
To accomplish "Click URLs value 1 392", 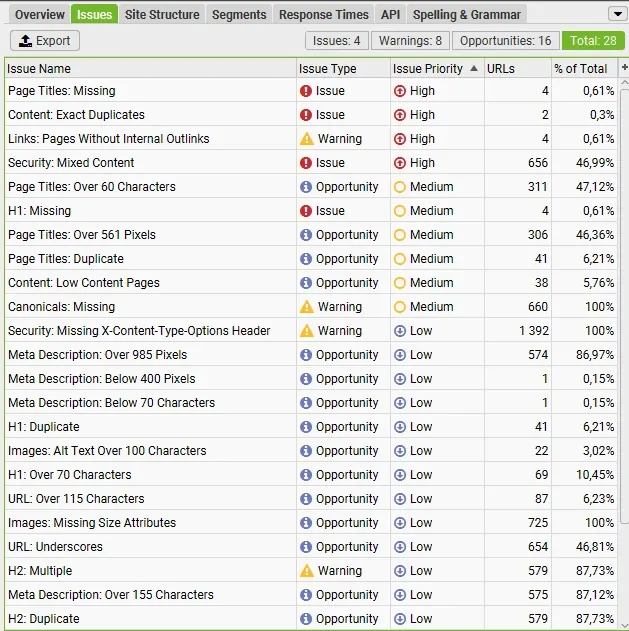I will click(534, 331).
